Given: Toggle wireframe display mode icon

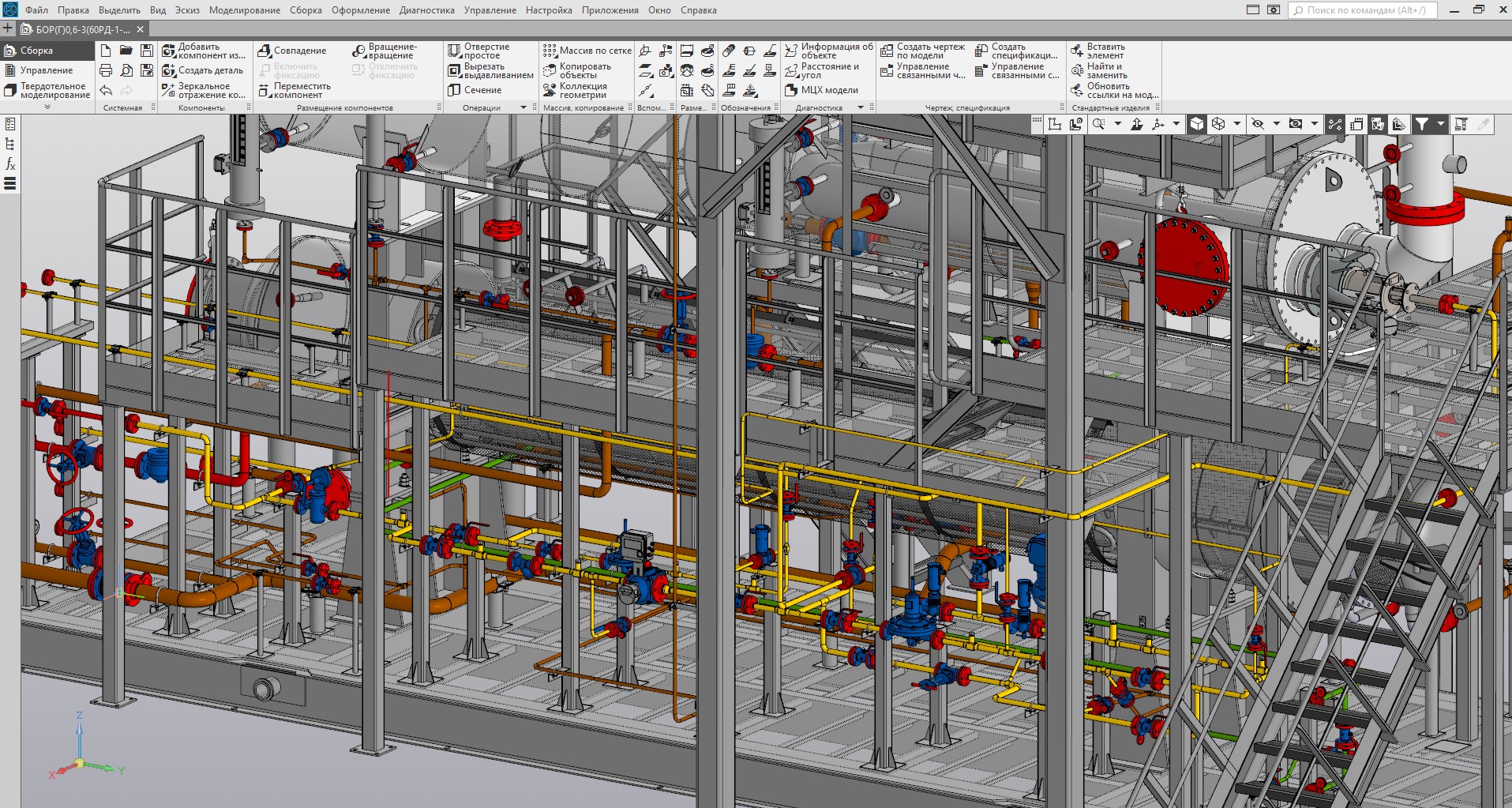Looking at the screenshot, I should [1218, 124].
